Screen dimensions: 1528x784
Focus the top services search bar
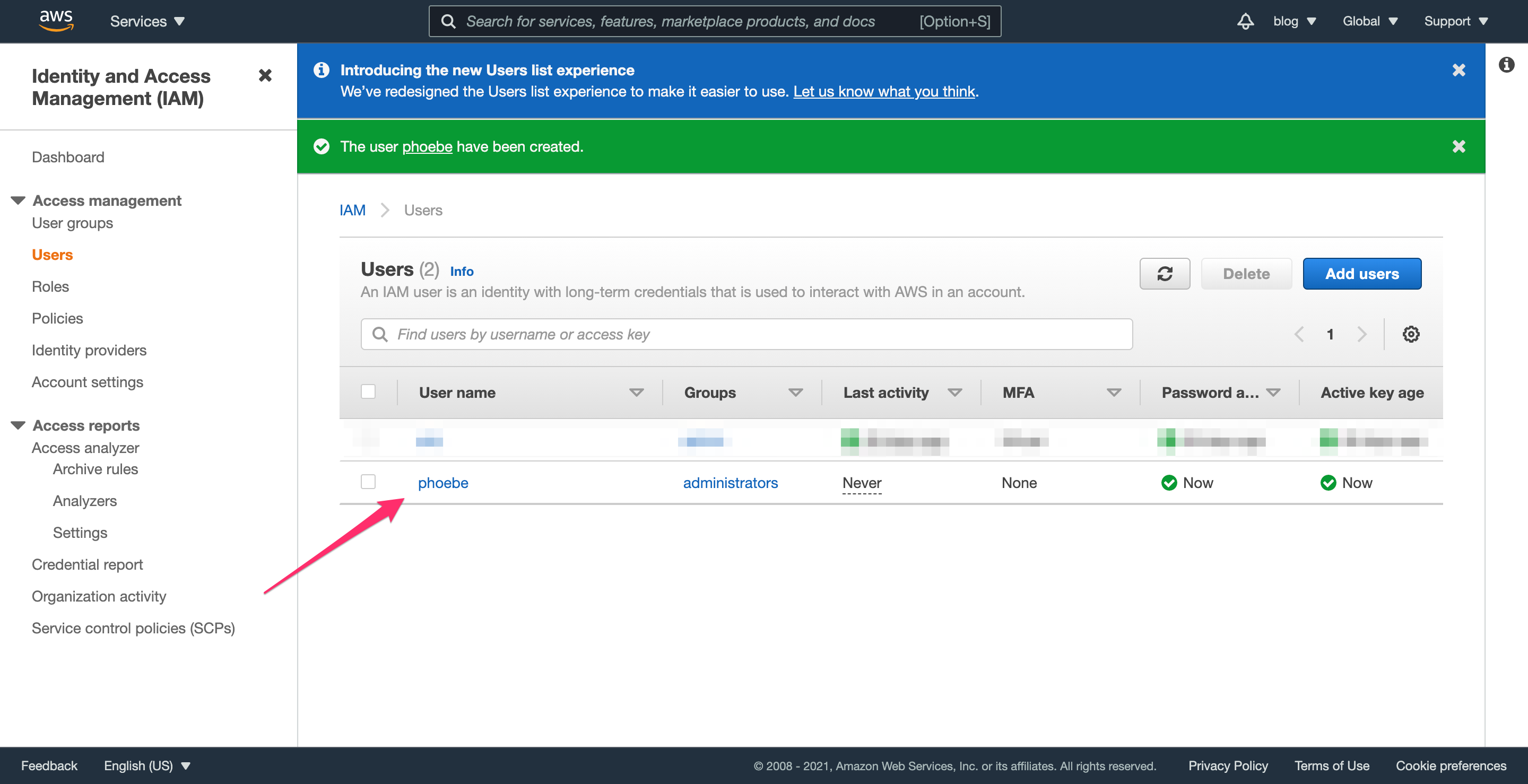tap(715, 21)
